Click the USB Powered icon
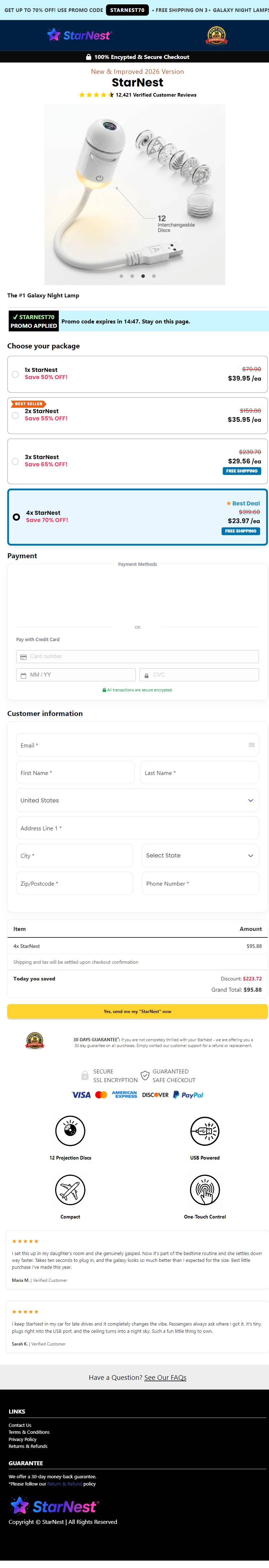 pos(205,1132)
